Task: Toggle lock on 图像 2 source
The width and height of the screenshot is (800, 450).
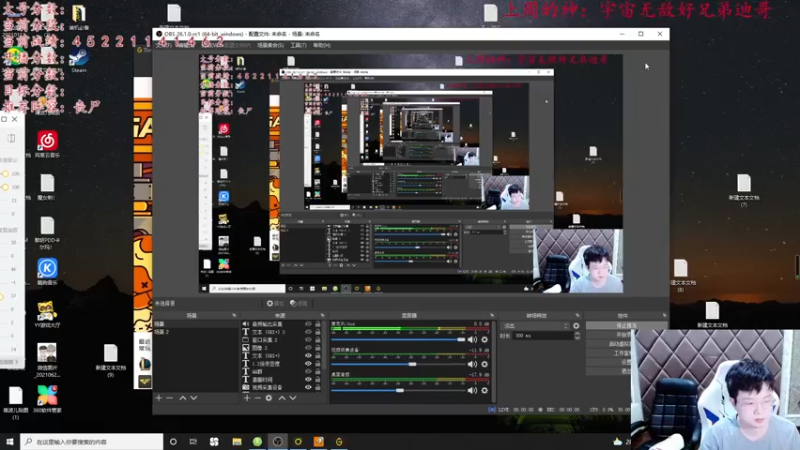Action: point(317,347)
